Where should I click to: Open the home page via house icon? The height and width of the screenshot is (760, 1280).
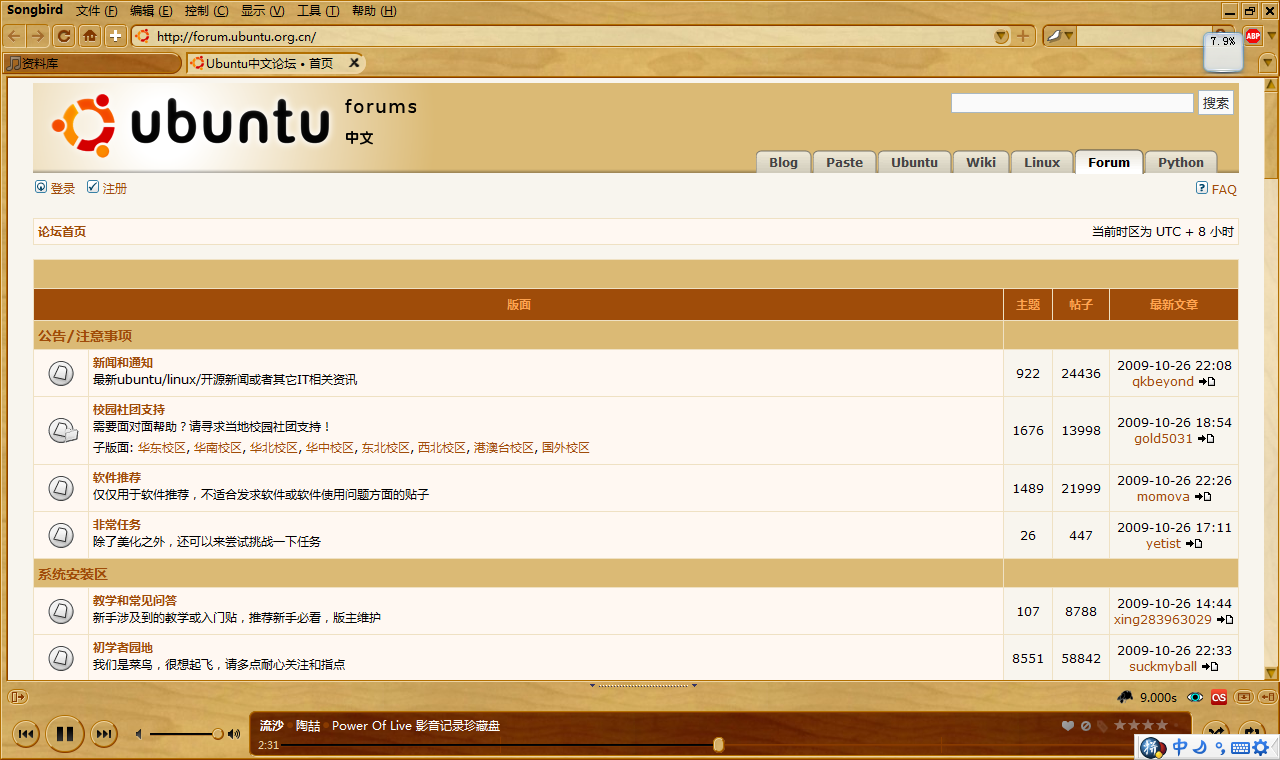pos(90,36)
